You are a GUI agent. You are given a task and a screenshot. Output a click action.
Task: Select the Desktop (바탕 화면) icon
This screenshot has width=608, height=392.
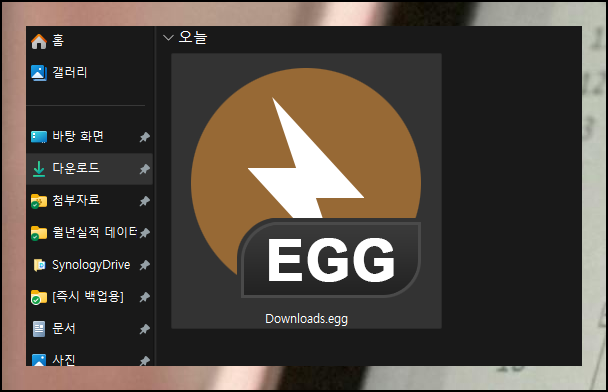(39, 136)
